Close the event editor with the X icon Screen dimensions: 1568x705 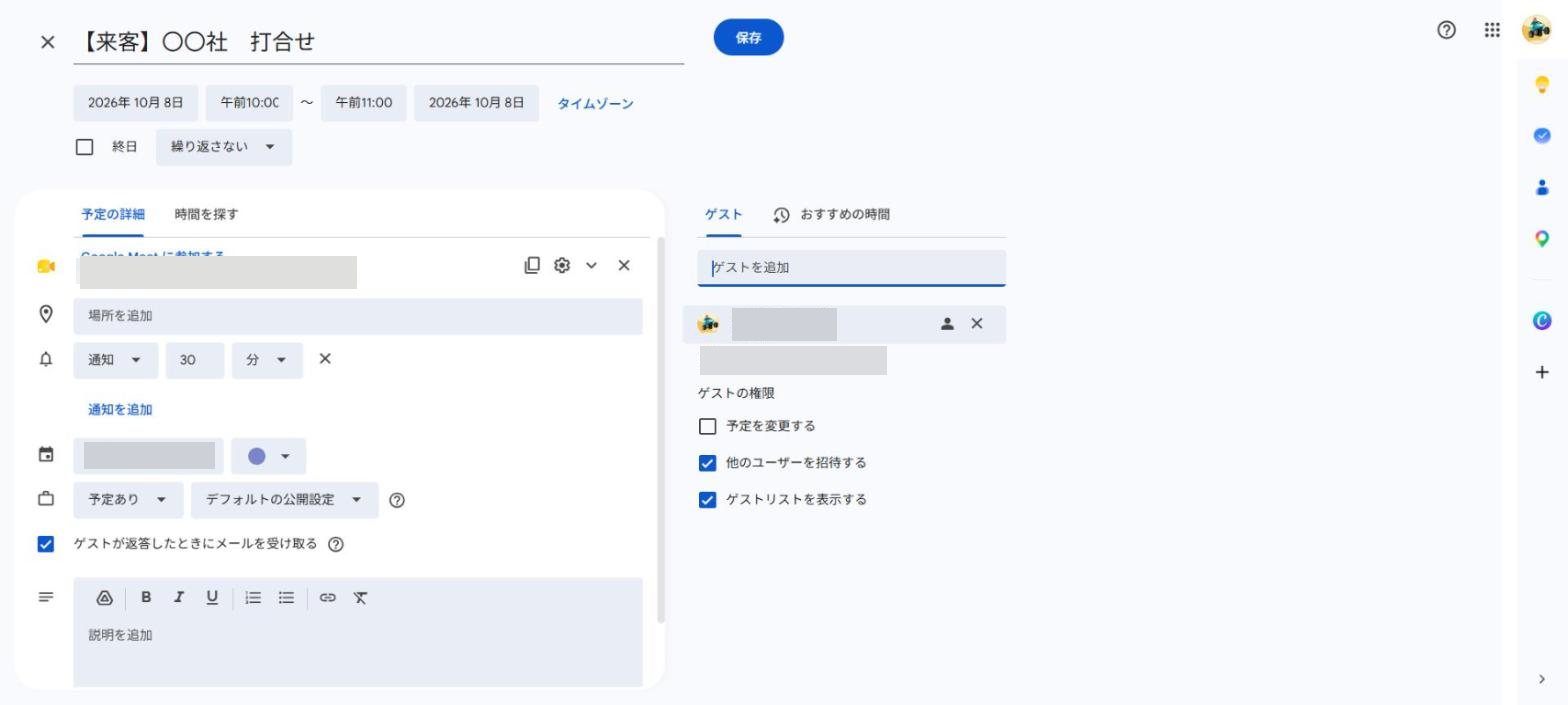[x=47, y=42]
